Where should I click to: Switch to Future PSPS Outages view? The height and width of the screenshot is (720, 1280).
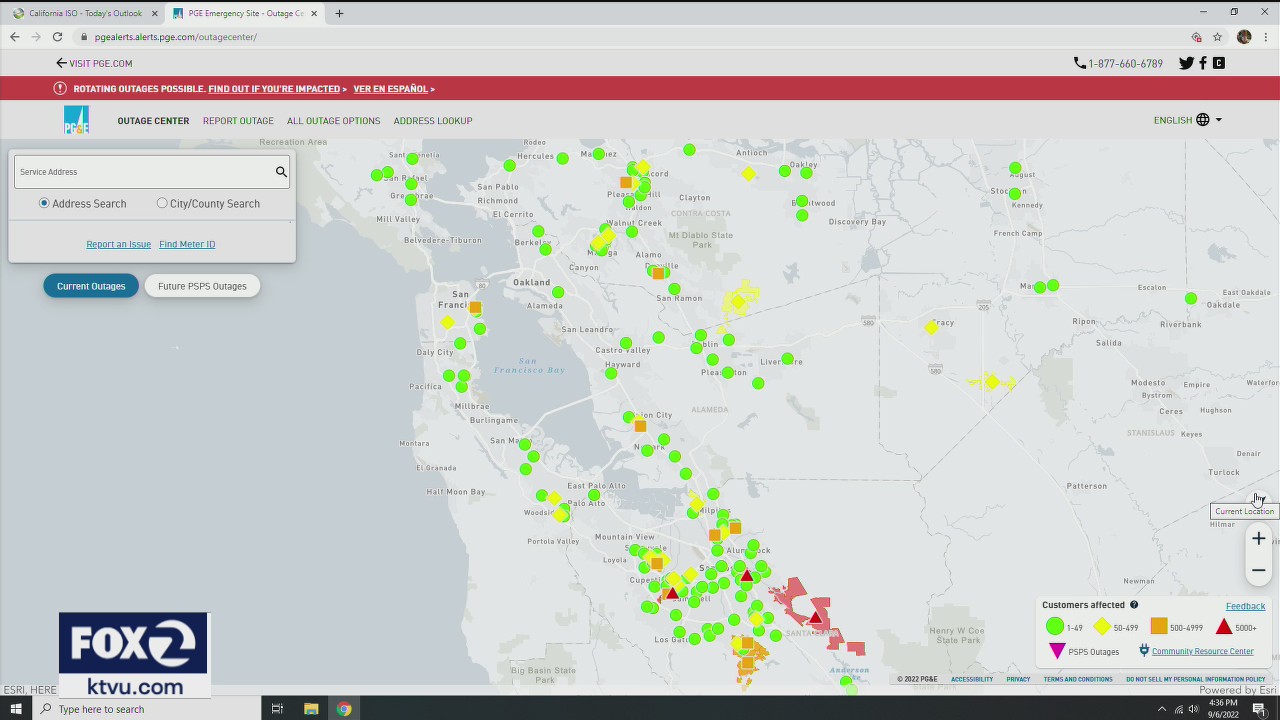point(202,286)
